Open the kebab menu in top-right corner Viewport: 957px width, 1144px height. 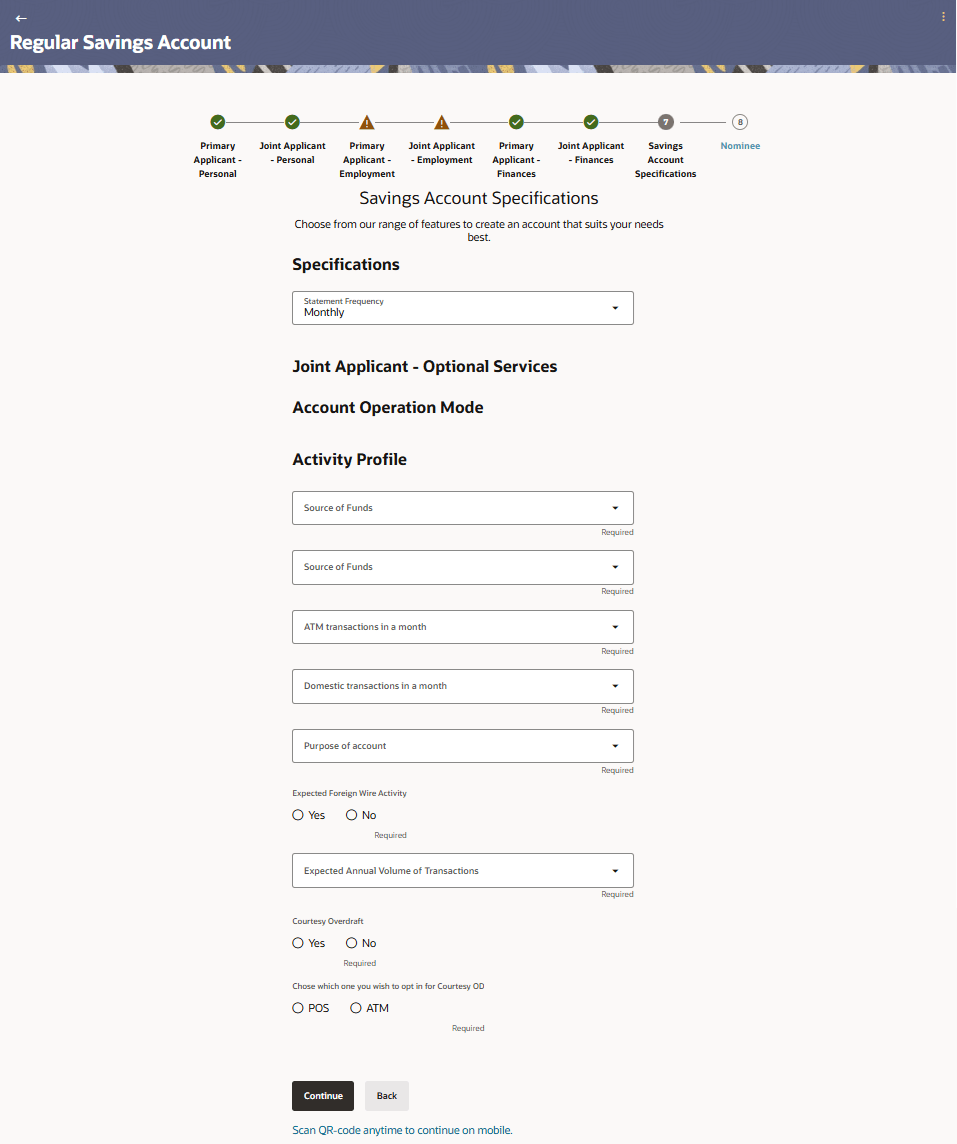pos(943,17)
